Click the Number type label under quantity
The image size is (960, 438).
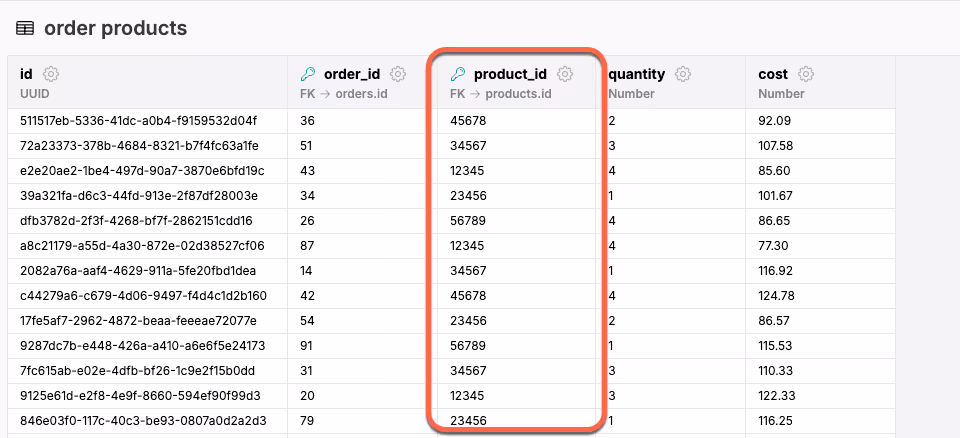[631, 94]
